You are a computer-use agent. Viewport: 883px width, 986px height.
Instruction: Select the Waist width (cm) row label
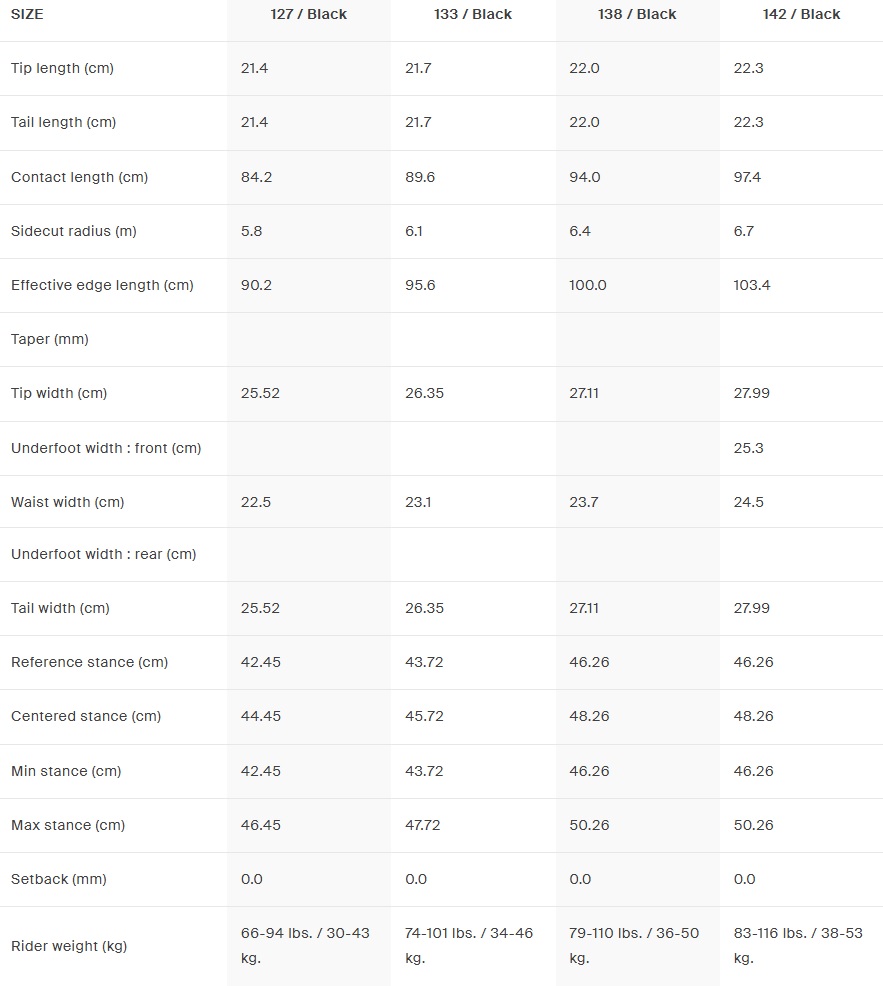68,502
